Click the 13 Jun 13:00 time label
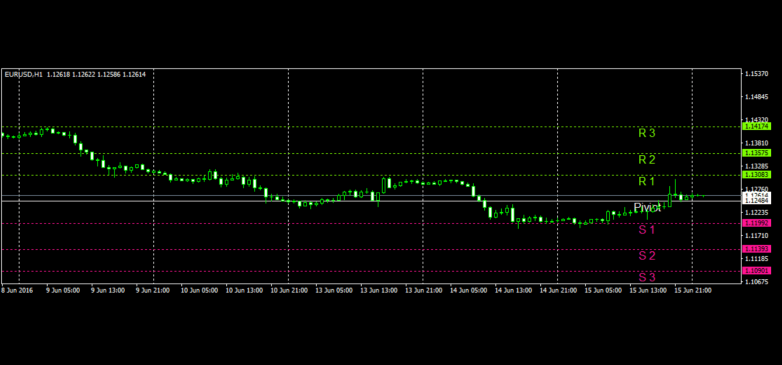The width and height of the screenshot is (782, 365). pos(379,290)
